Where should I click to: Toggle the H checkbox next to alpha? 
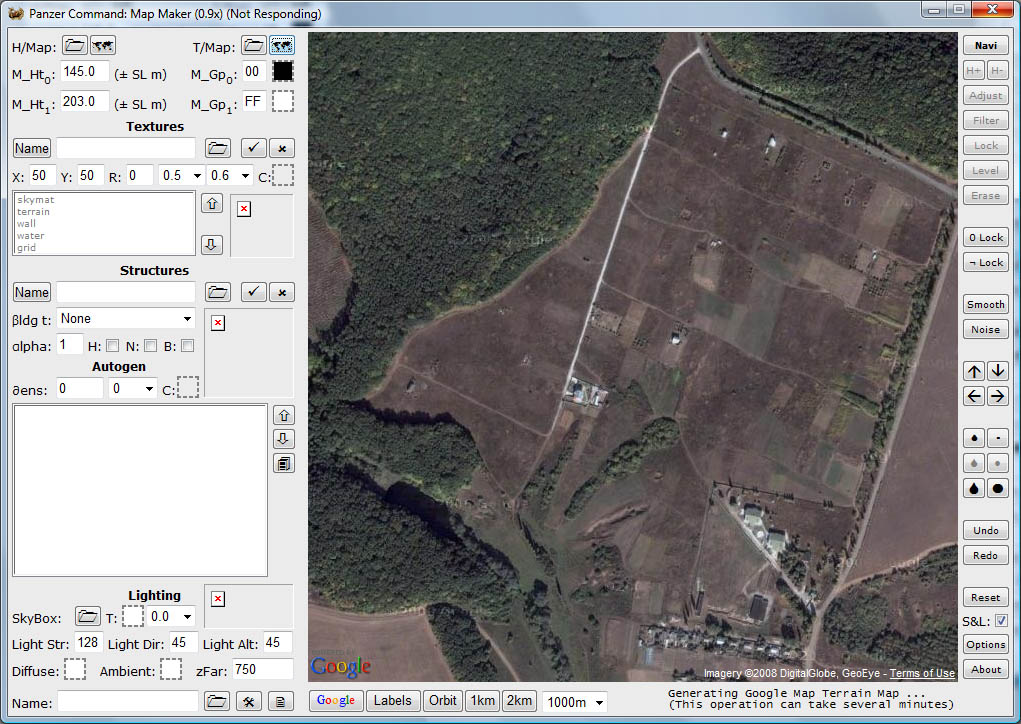pyautogui.click(x=113, y=346)
